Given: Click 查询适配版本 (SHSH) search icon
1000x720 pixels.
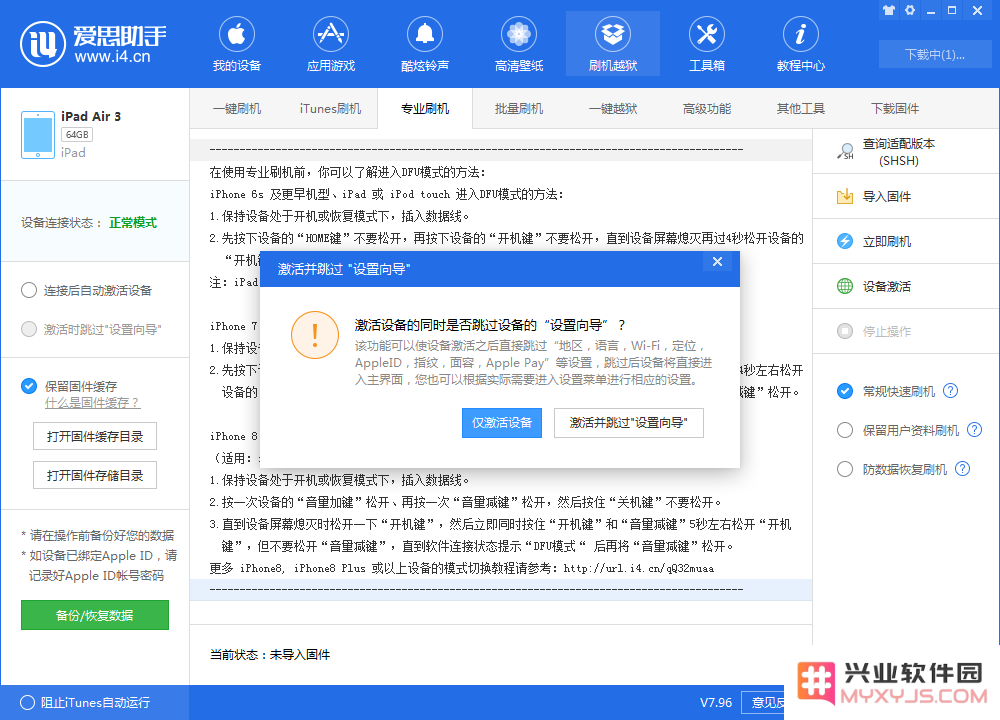Looking at the screenshot, I should pos(845,151).
